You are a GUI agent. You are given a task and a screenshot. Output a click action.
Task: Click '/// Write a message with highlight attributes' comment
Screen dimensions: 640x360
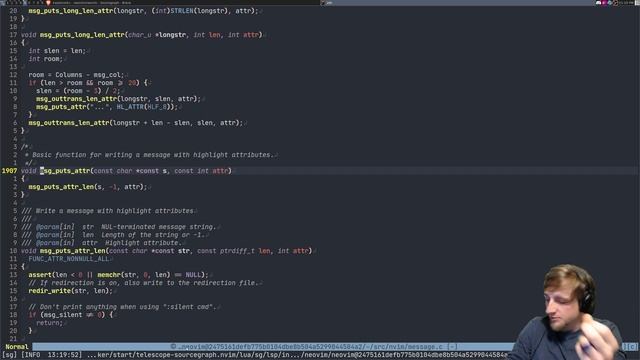pyautogui.click(x=107, y=211)
